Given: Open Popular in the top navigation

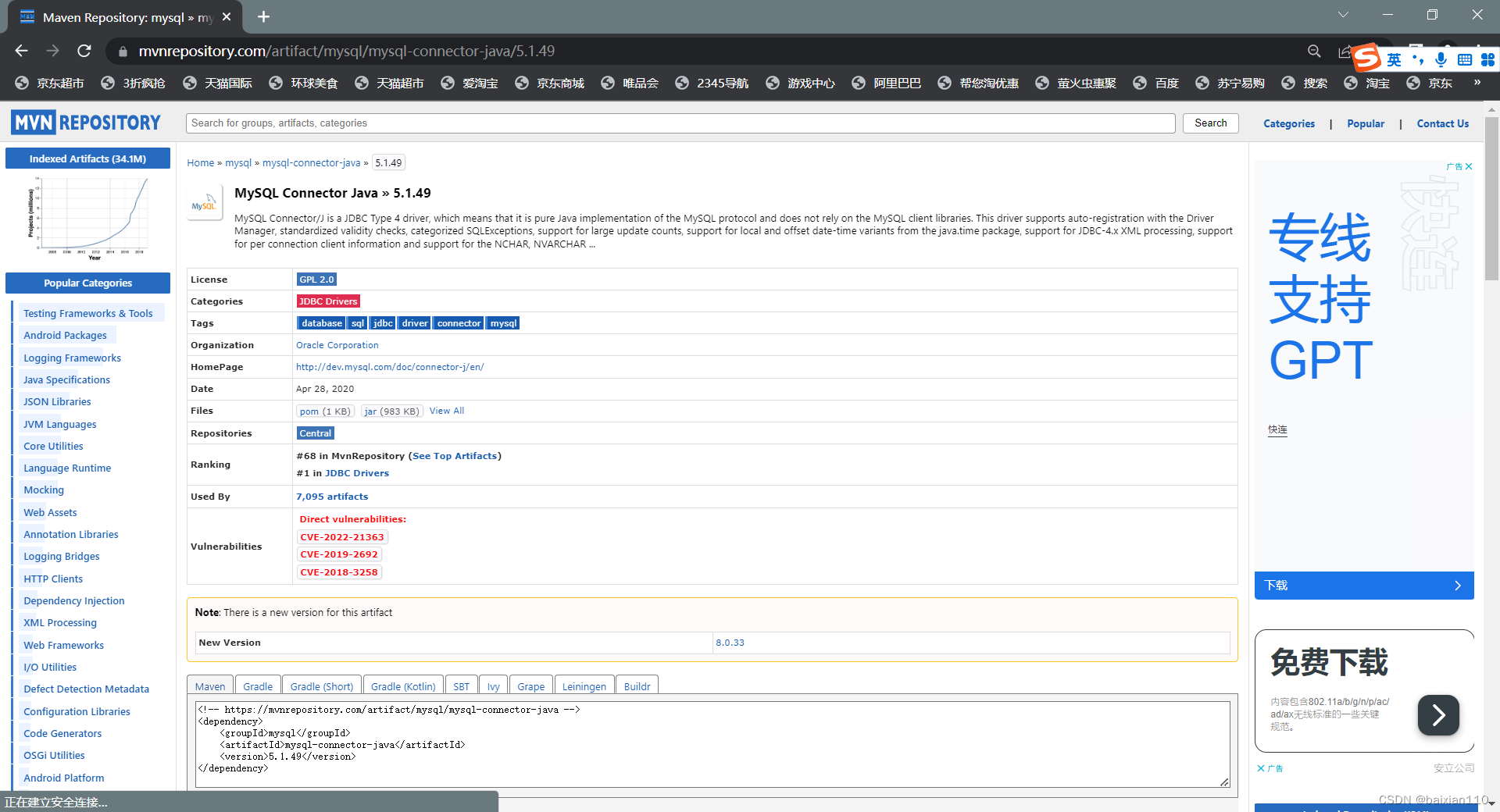Looking at the screenshot, I should pos(1366,123).
